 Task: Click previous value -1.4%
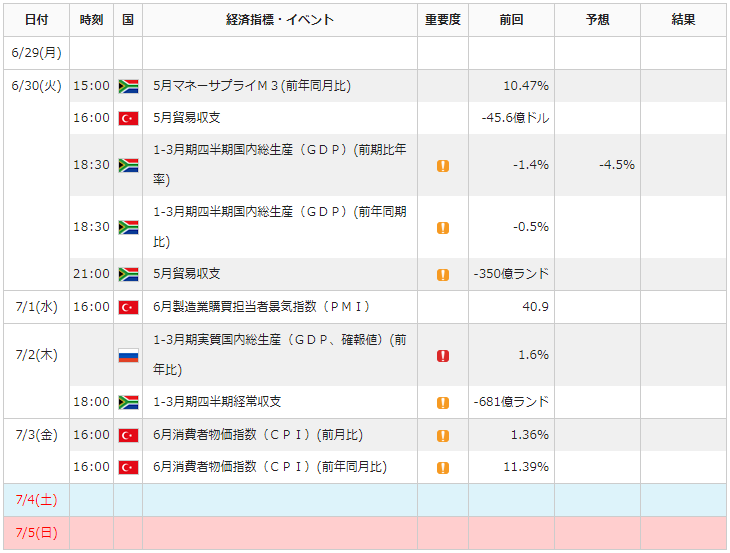click(531, 165)
